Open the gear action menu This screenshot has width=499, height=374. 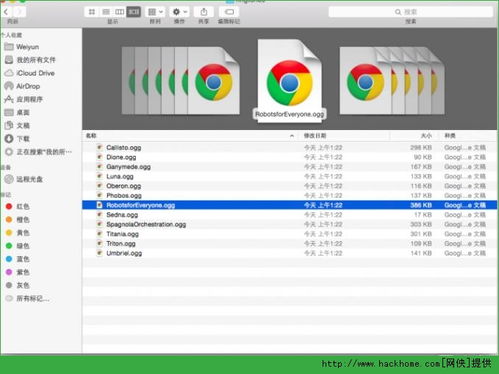coord(179,12)
